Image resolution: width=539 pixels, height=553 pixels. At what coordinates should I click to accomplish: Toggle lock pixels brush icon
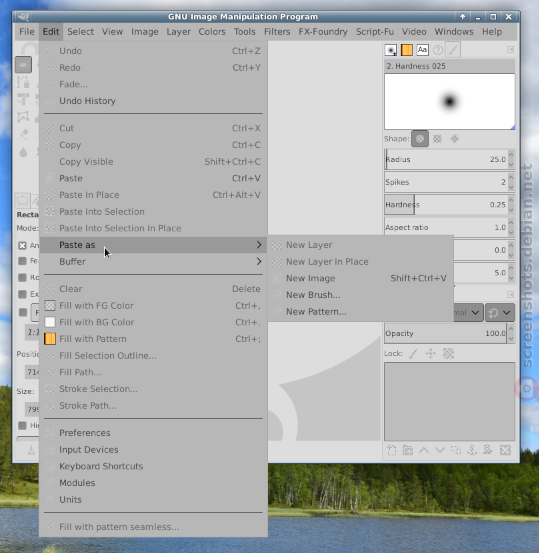(x=413, y=353)
